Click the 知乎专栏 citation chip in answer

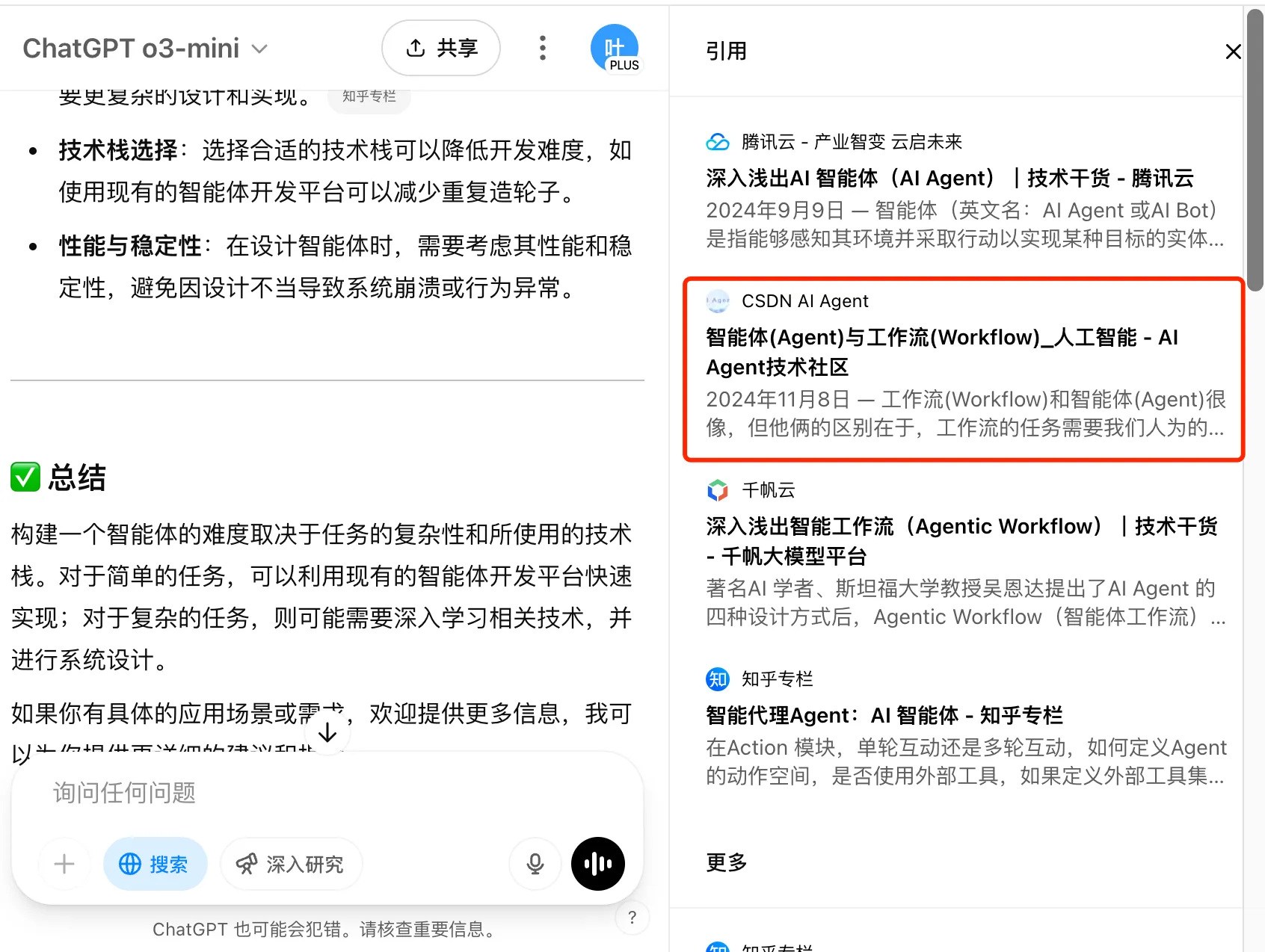tap(369, 96)
